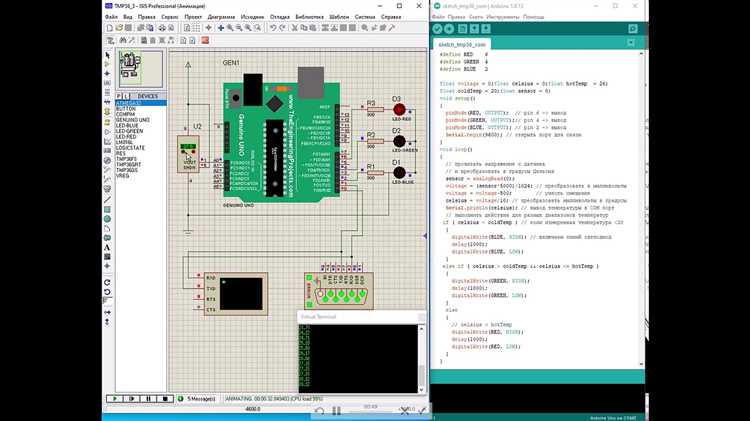Open the Arduino tab dropdown arrow
Viewport: 750px width, 421px height.
631,44
